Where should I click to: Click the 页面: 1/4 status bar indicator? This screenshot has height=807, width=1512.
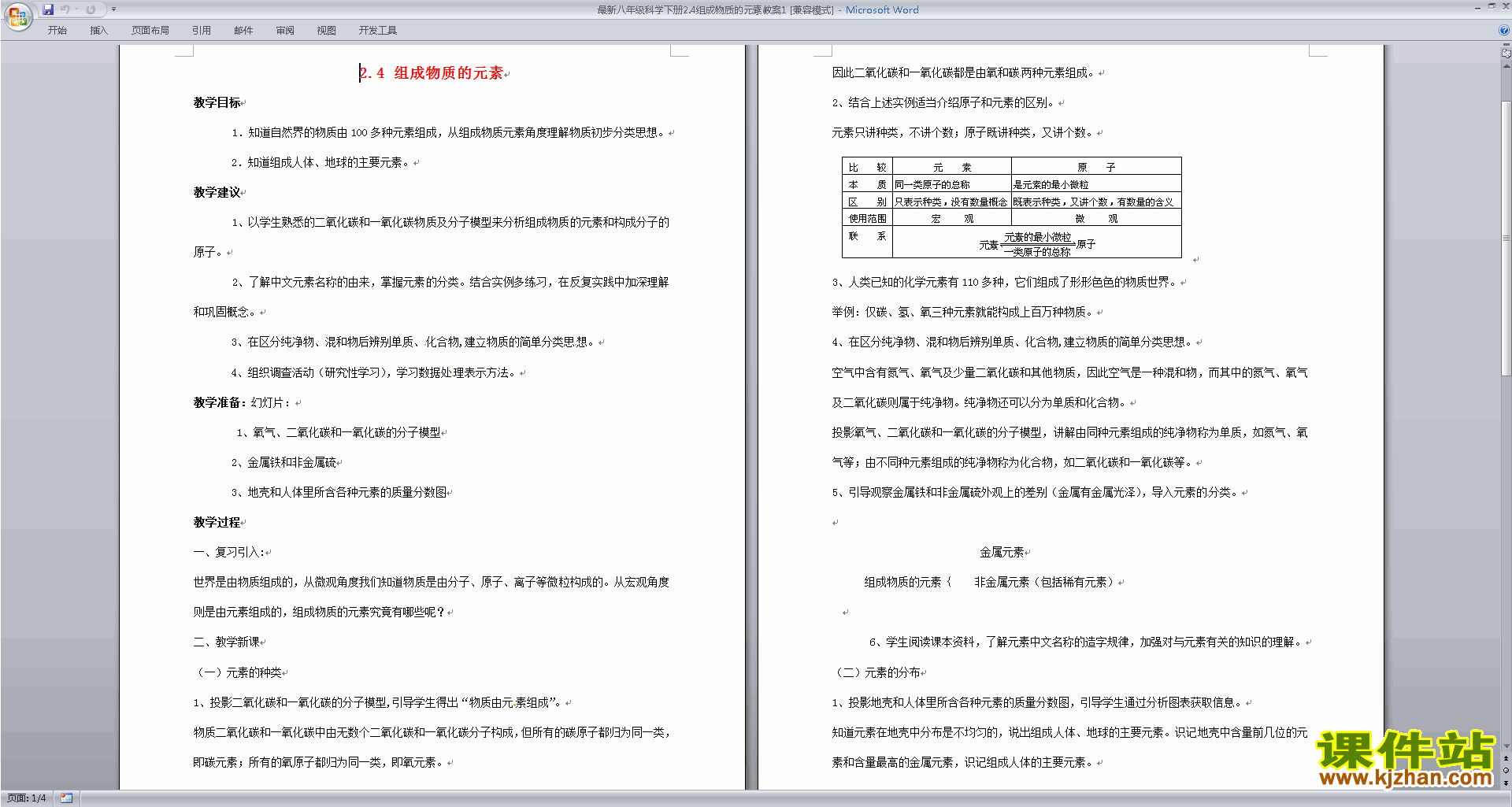click(x=27, y=798)
